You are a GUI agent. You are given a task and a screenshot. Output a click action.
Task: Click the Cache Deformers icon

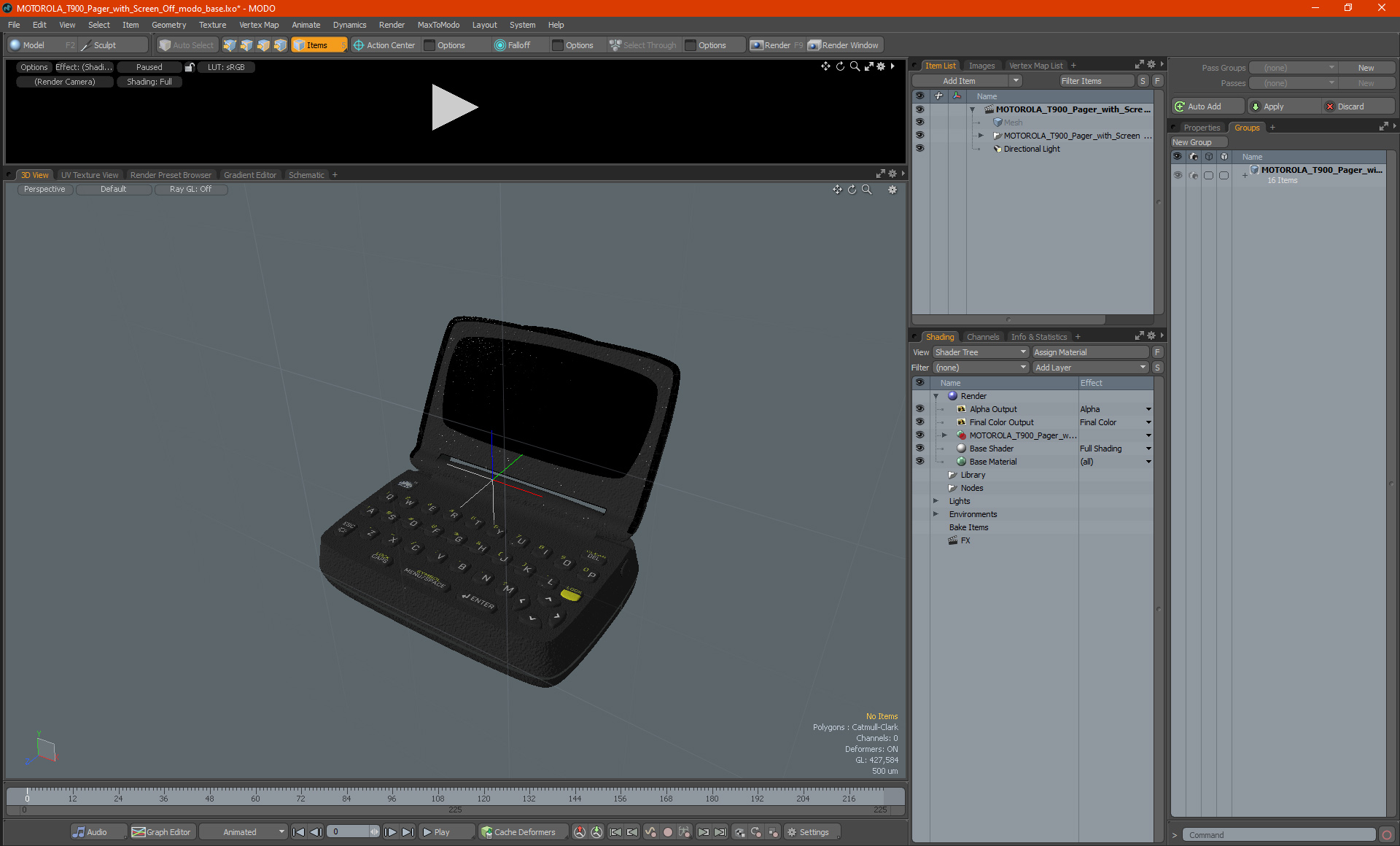pyautogui.click(x=486, y=832)
